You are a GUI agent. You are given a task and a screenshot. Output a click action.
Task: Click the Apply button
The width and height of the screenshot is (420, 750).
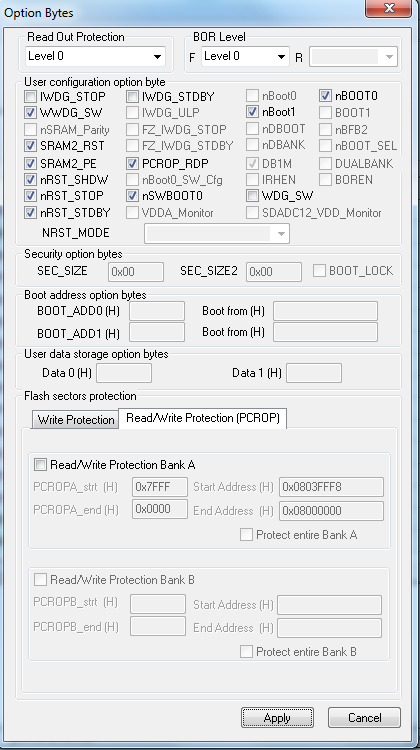click(x=277, y=717)
